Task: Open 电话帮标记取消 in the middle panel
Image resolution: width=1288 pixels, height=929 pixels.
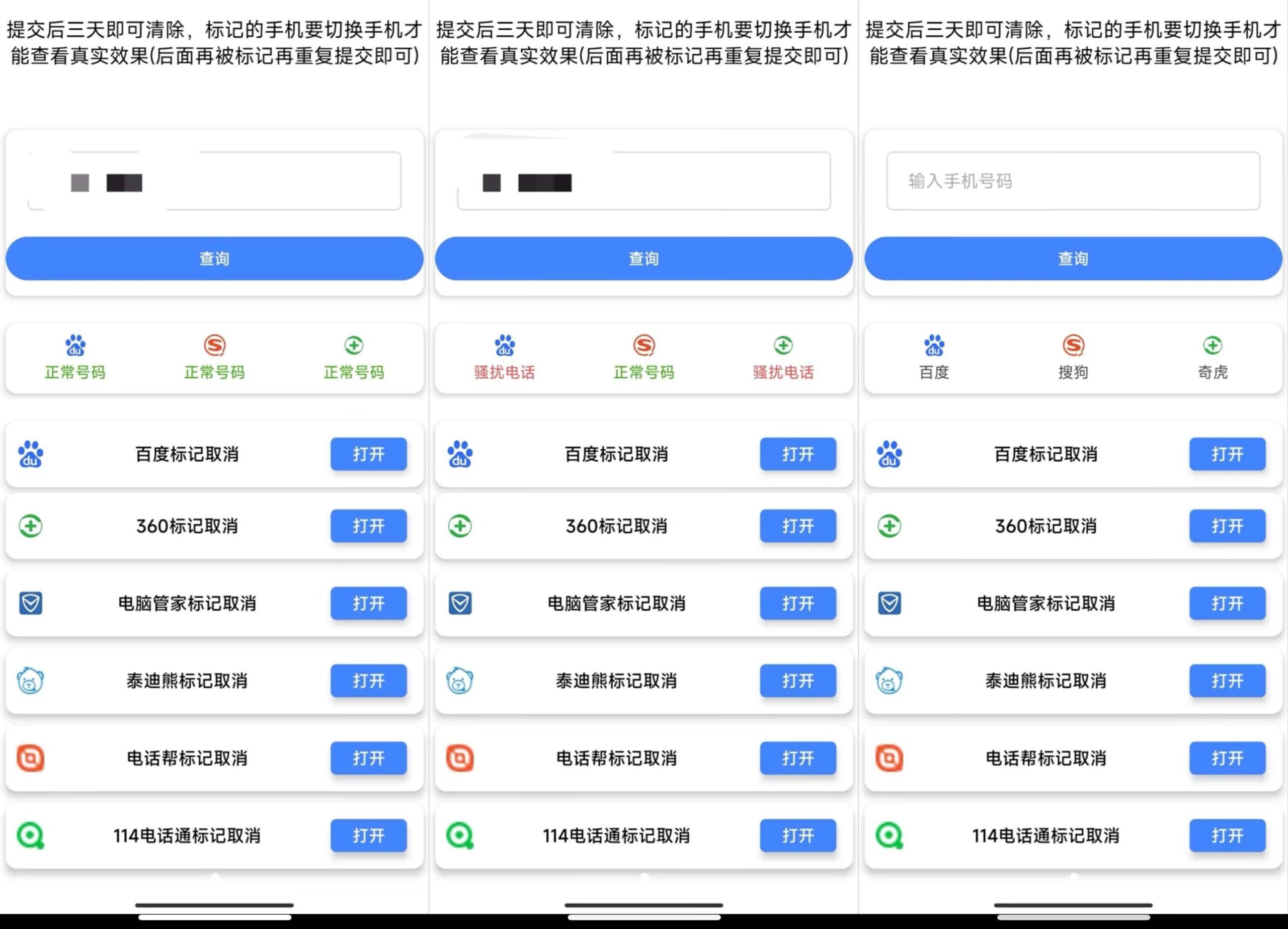Action: coord(798,758)
